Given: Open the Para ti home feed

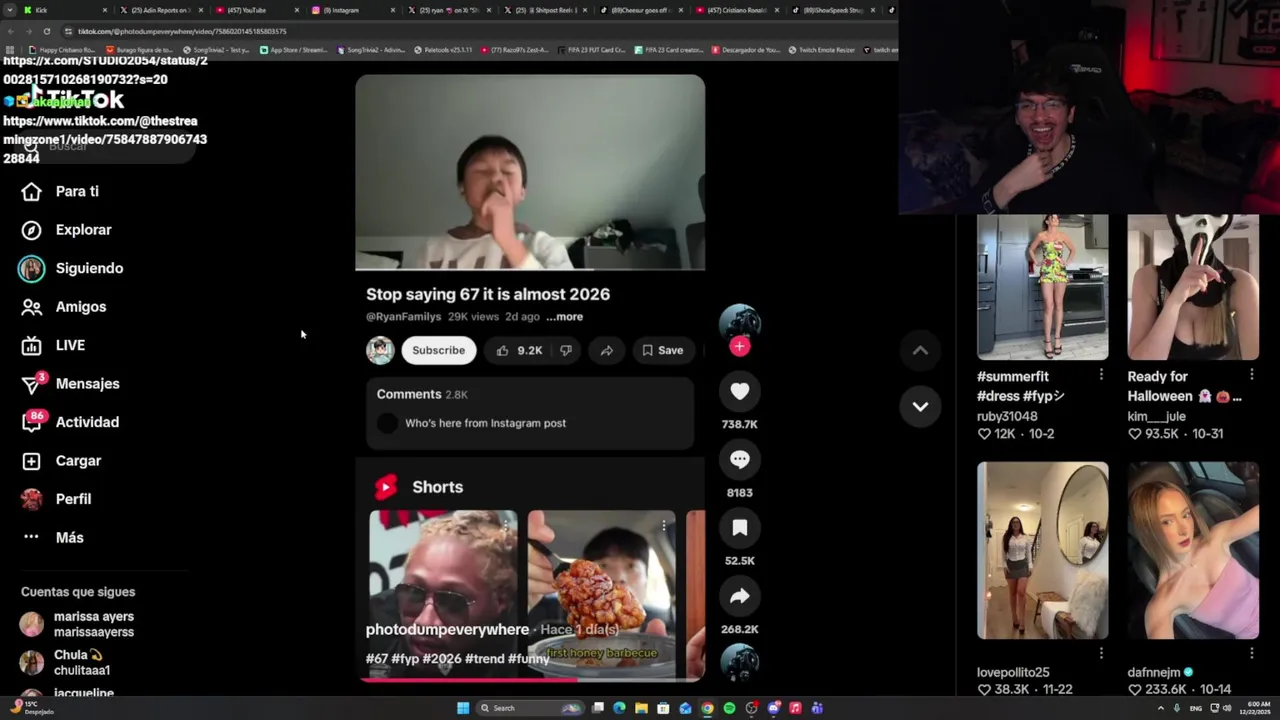Looking at the screenshot, I should (x=61, y=191).
